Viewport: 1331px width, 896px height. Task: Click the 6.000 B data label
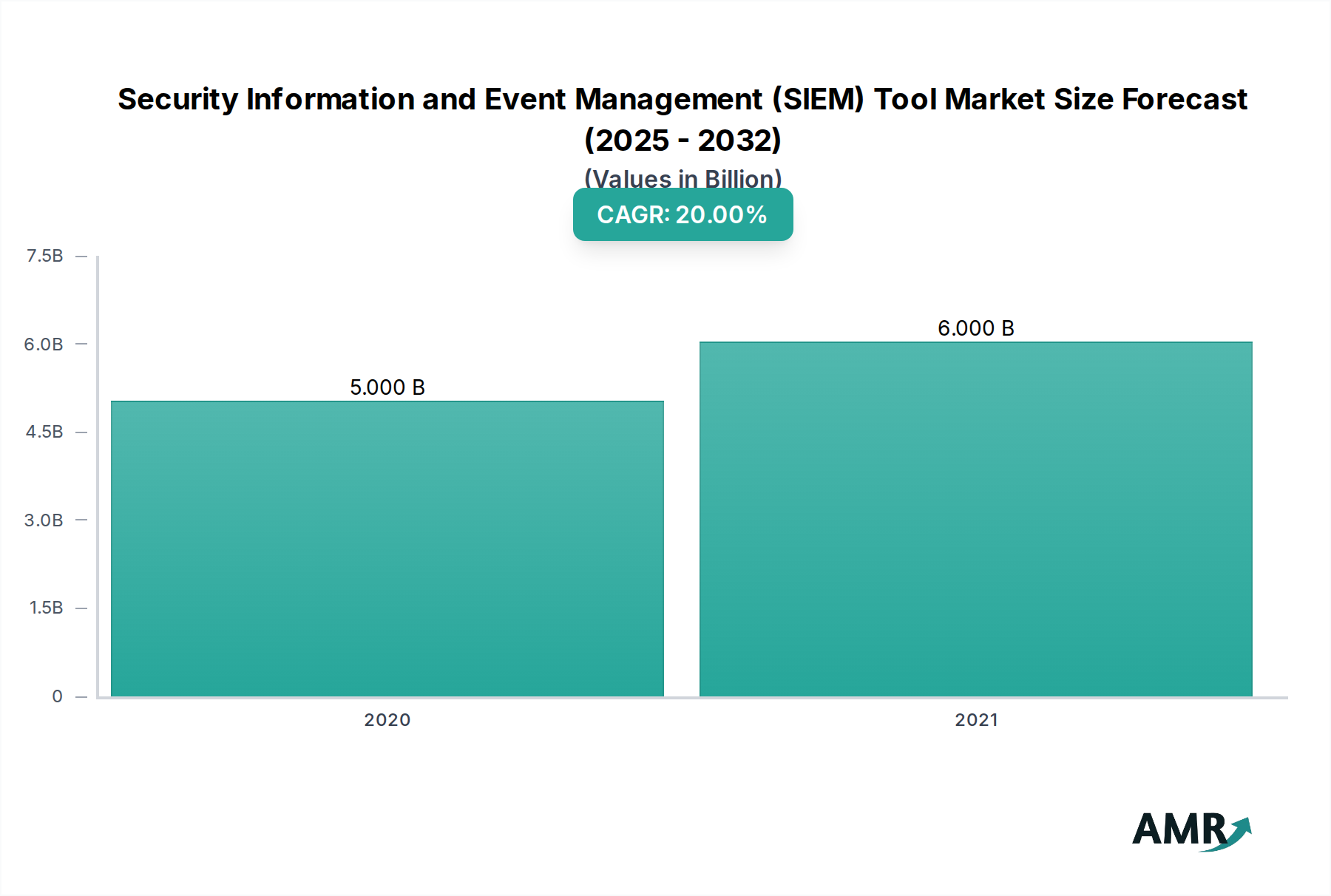pos(976,328)
